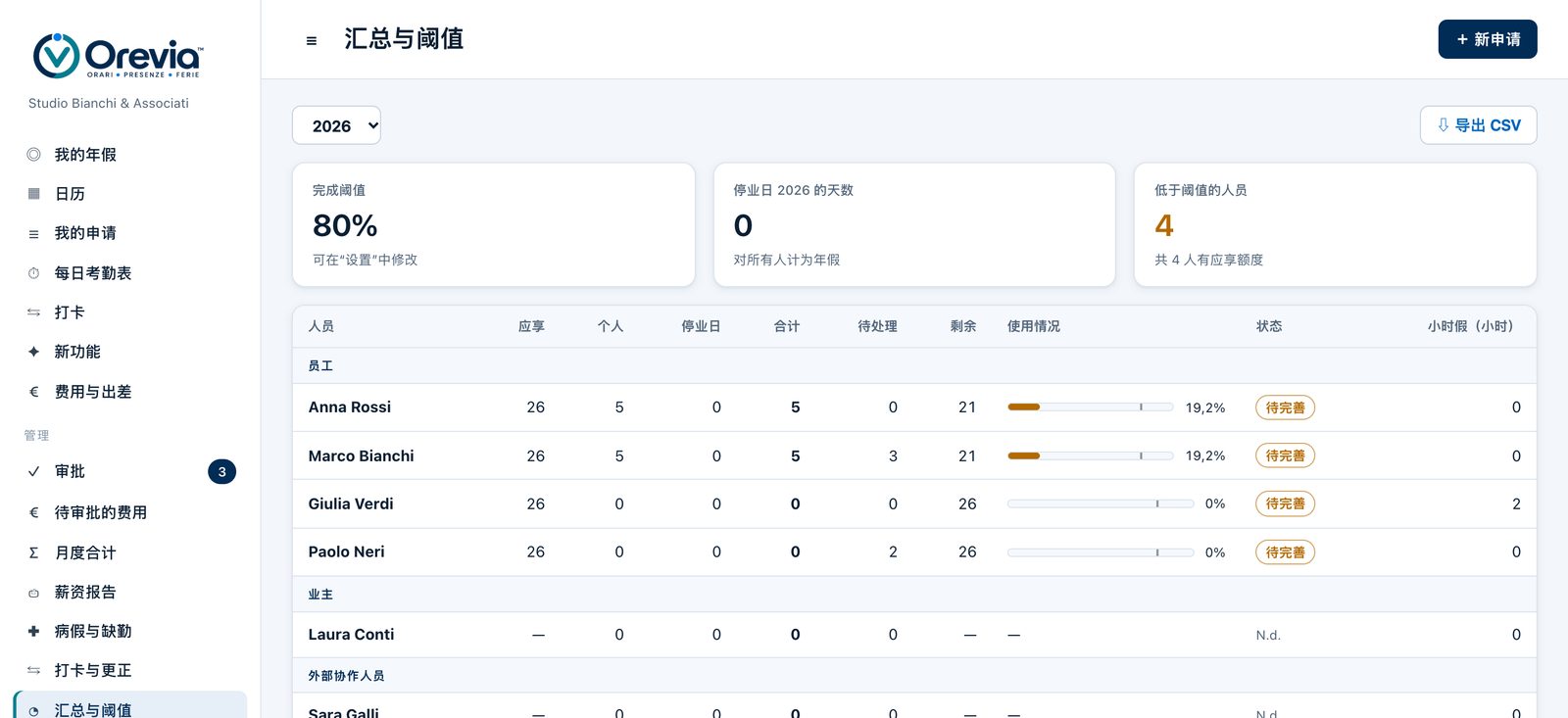This screenshot has height=718, width=1568.
Task: Open 我的年假 in the sidebar
Action: point(130,155)
